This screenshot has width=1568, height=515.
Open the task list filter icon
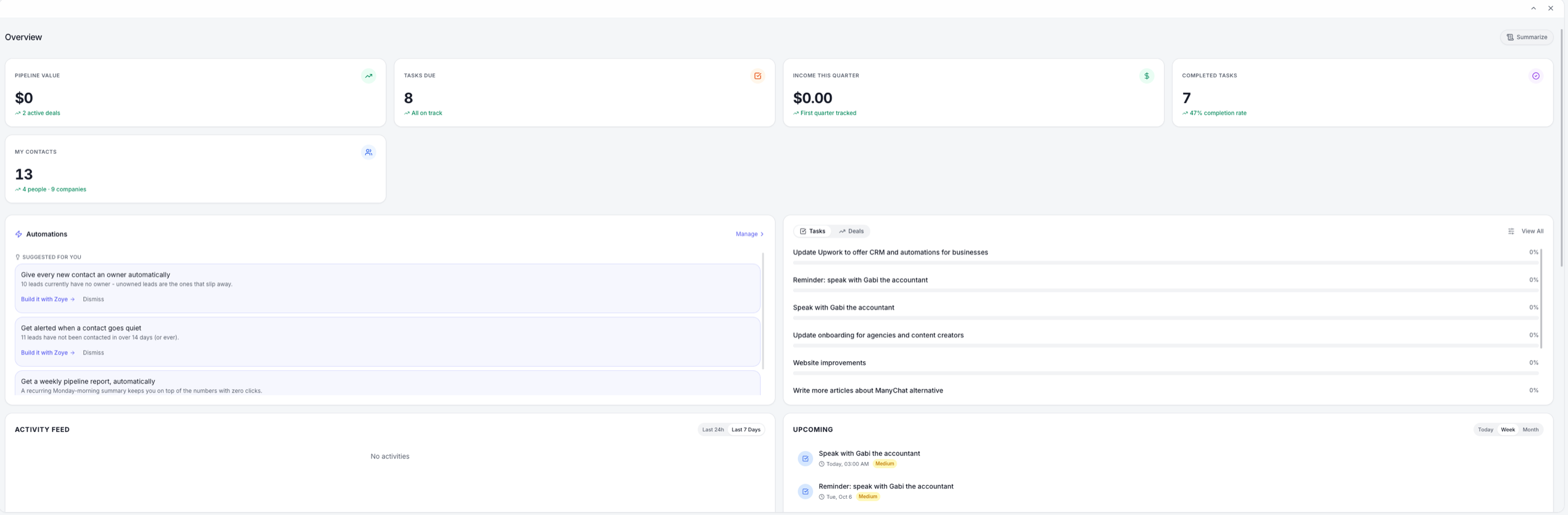click(1511, 232)
